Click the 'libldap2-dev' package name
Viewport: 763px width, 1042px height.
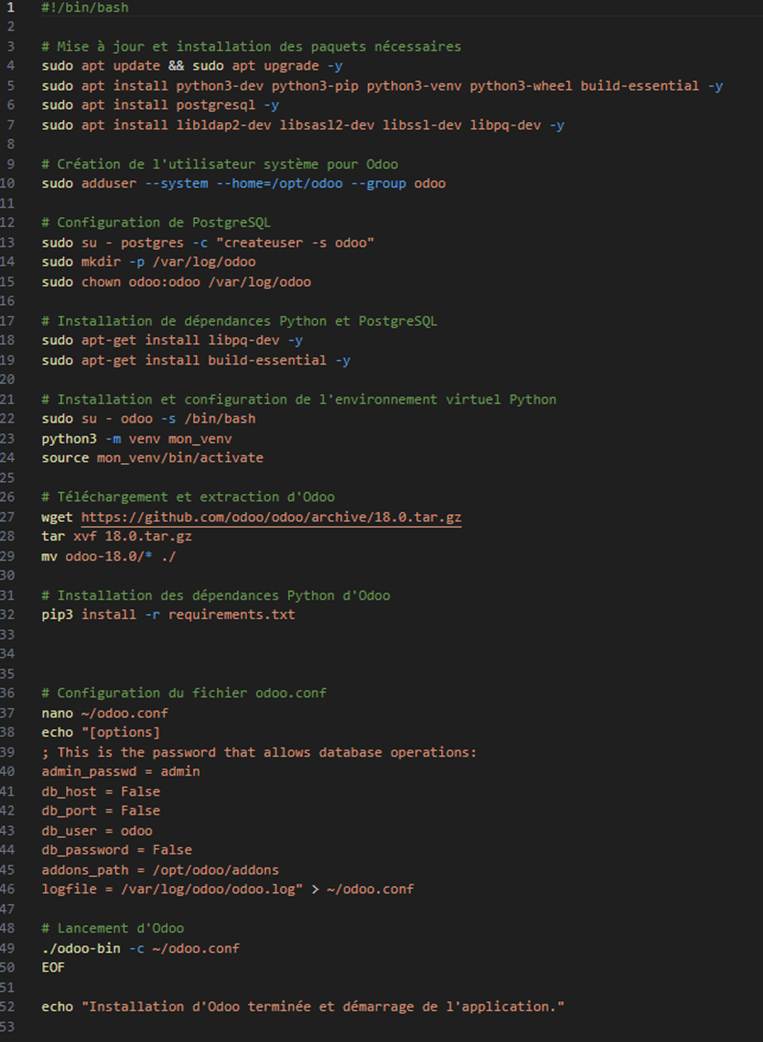tap(224, 125)
